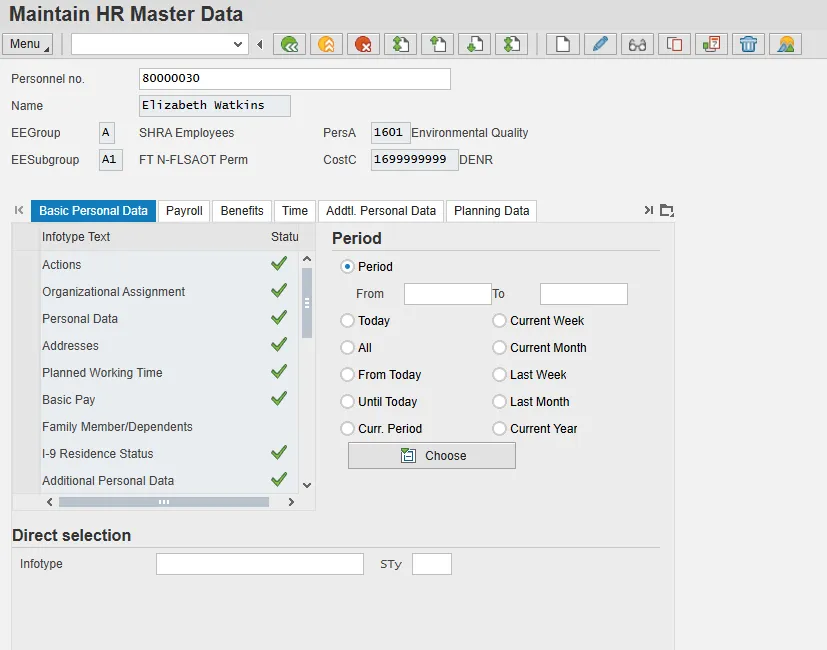Viewport: 827px width, 650px height.
Task: Click the Create blank page icon
Action: (x=563, y=44)
